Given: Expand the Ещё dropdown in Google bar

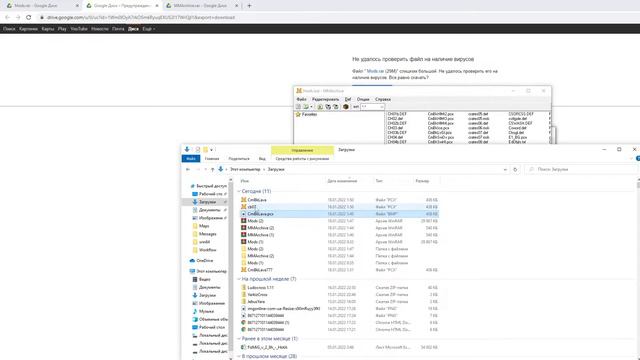Looking at the screenshot, I should 148,29.
